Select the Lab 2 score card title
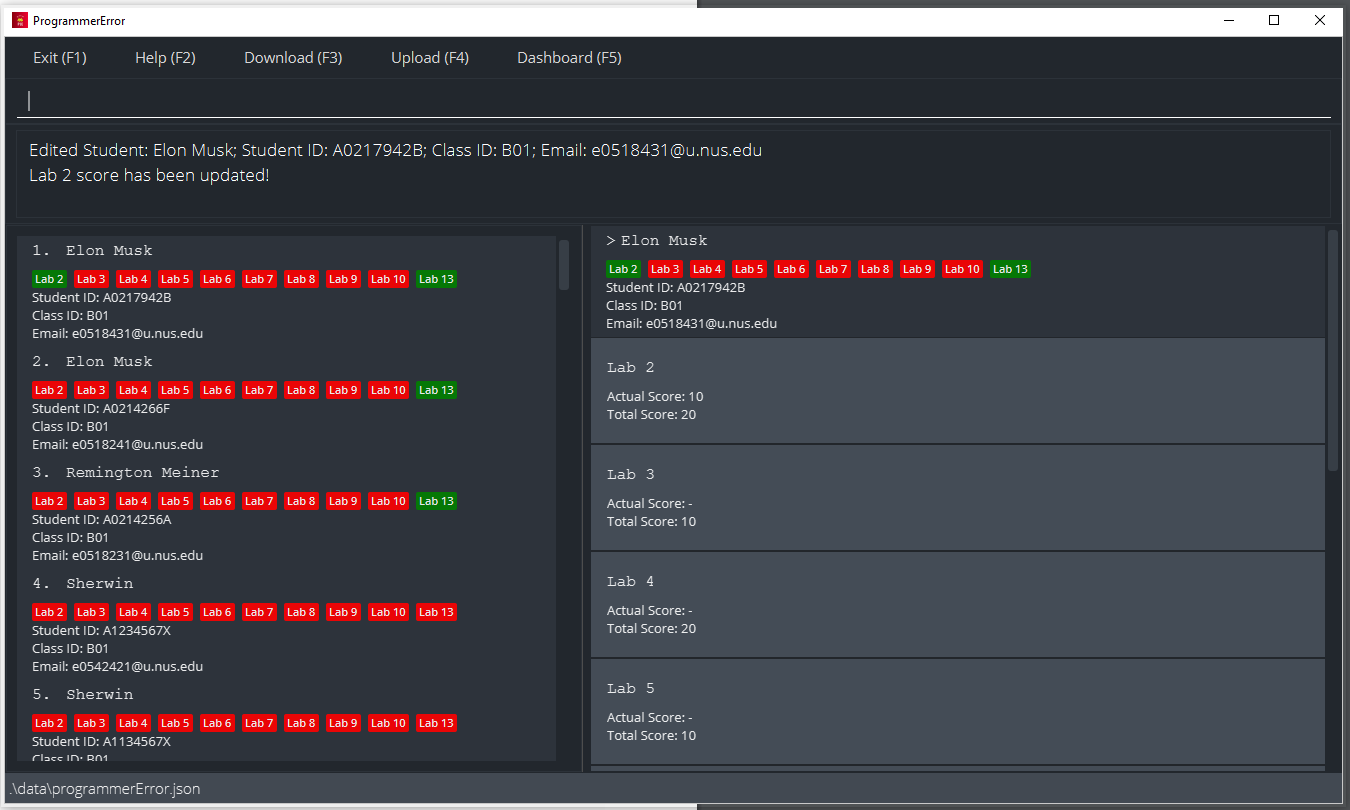Screen dimensions: 1350x810 coord(630,368)
